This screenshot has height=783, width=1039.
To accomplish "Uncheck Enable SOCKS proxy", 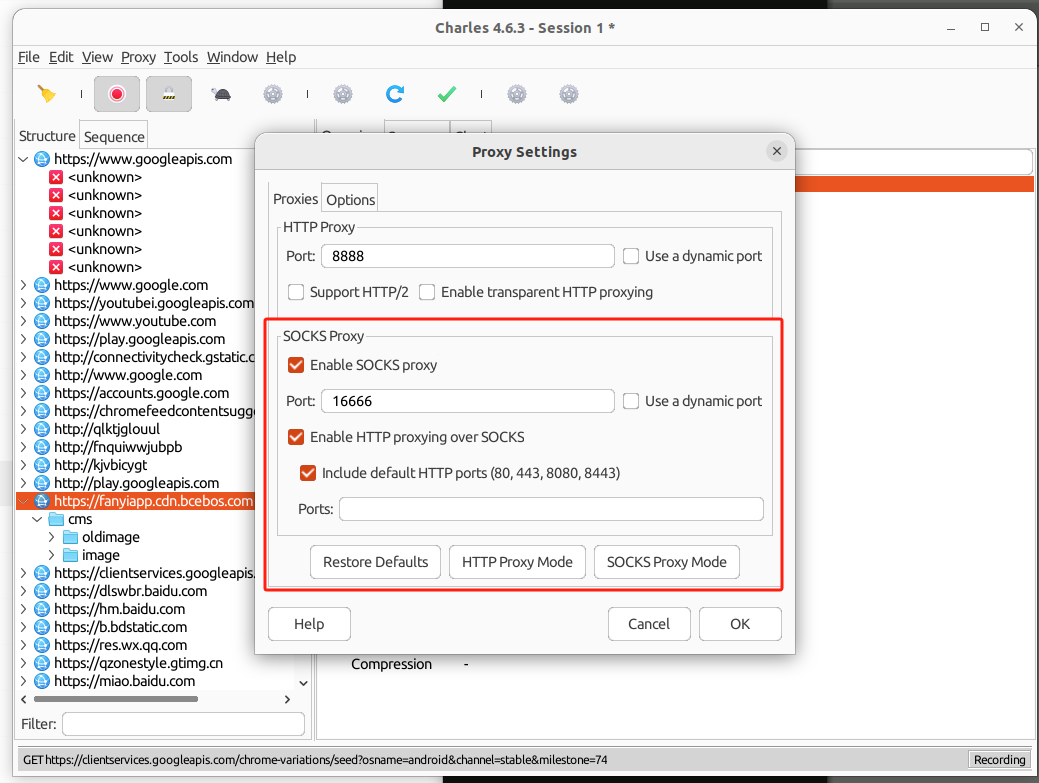I will pos(296,365).
